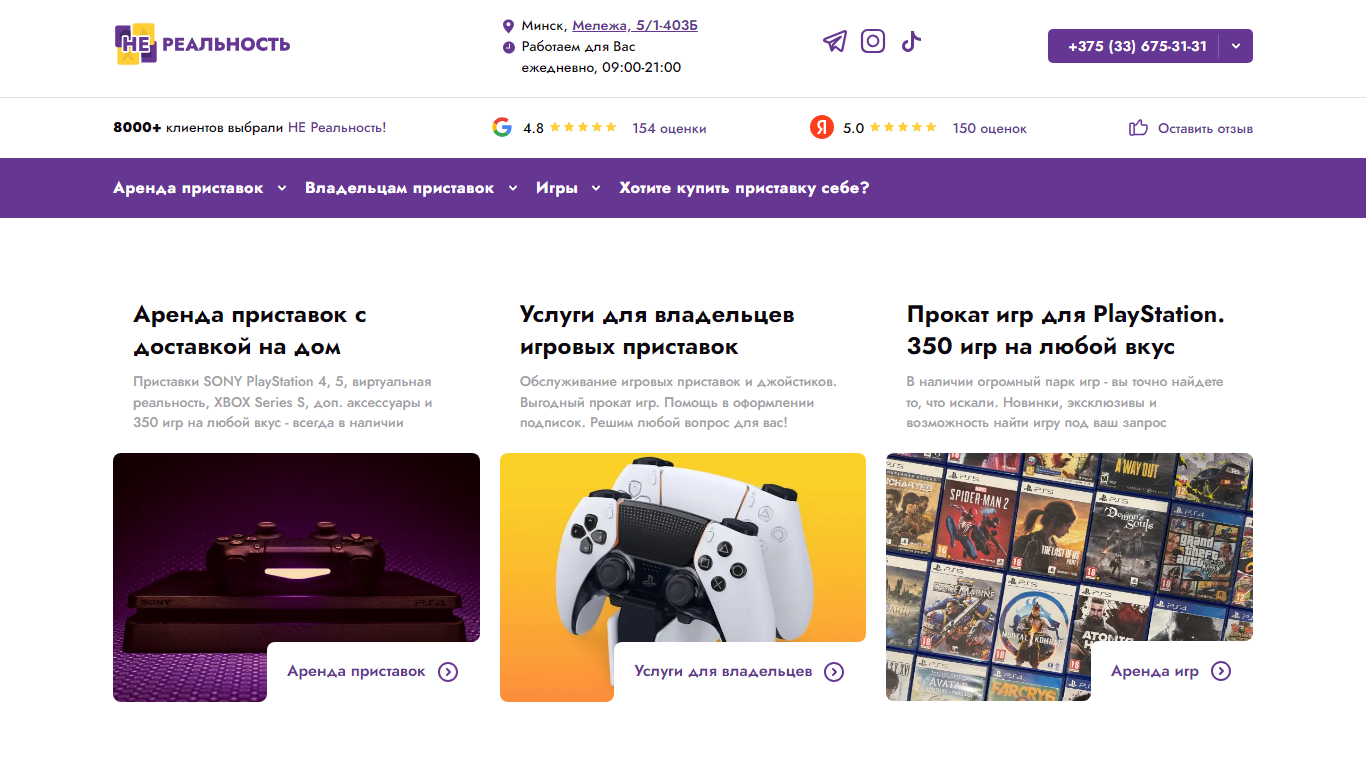Click the arrow icon in Аренда игр button
The height and width of the screenshot is (768, 1366).
coord(1221,671)
